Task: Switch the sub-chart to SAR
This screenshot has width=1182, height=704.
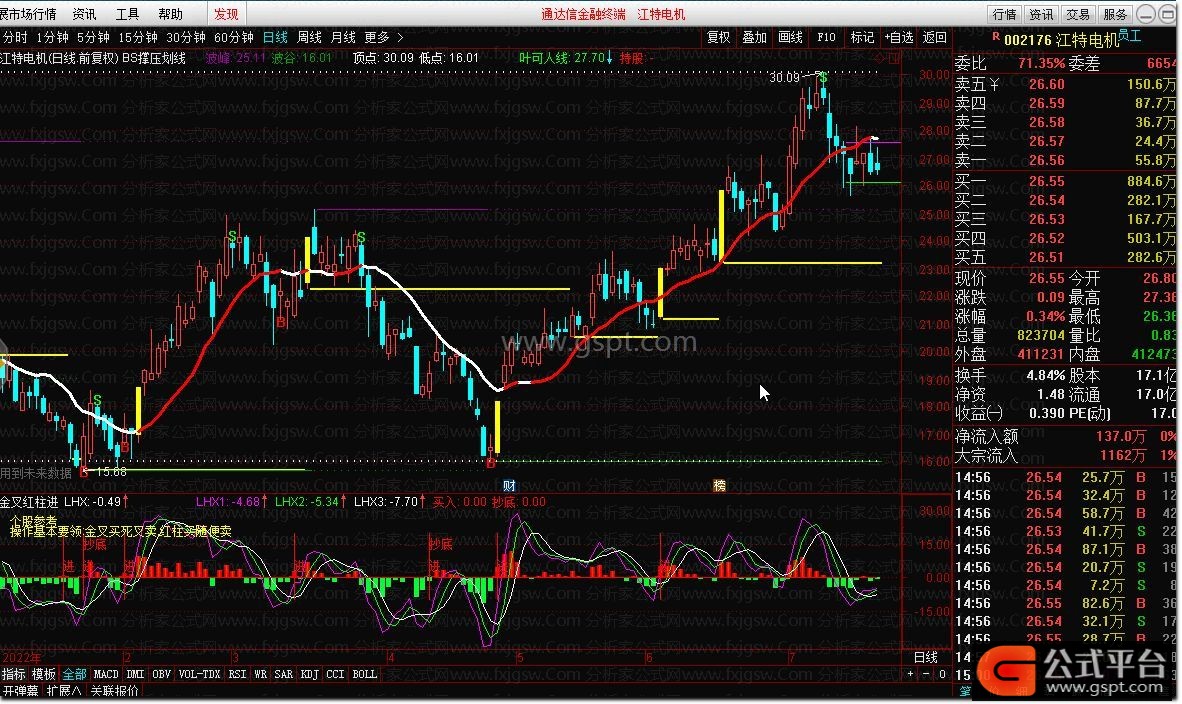Action: 283,674
